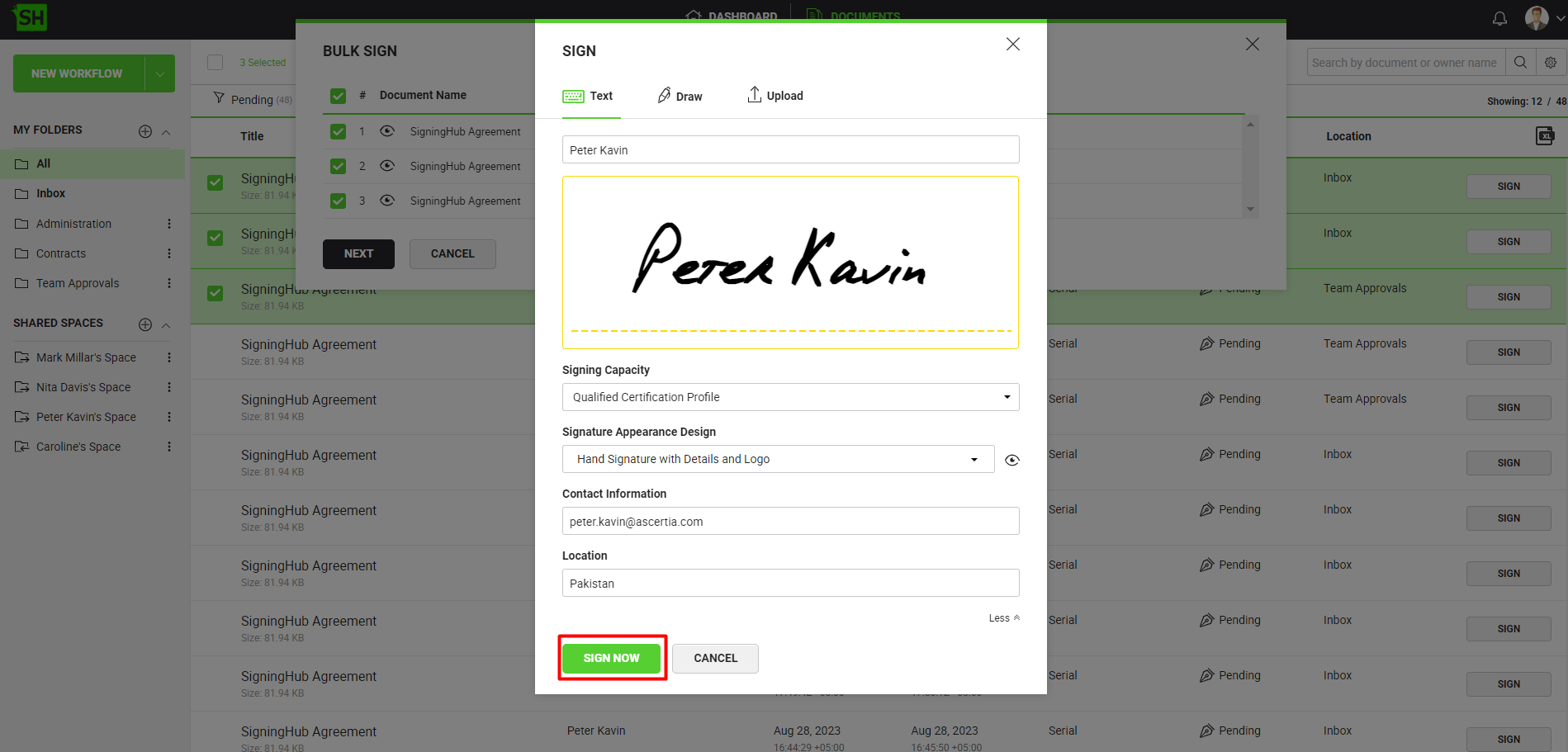The height and width of the screenshot is (752, 1568).
Task: Add a new folder in My Folders
Action: pos(145,131)
